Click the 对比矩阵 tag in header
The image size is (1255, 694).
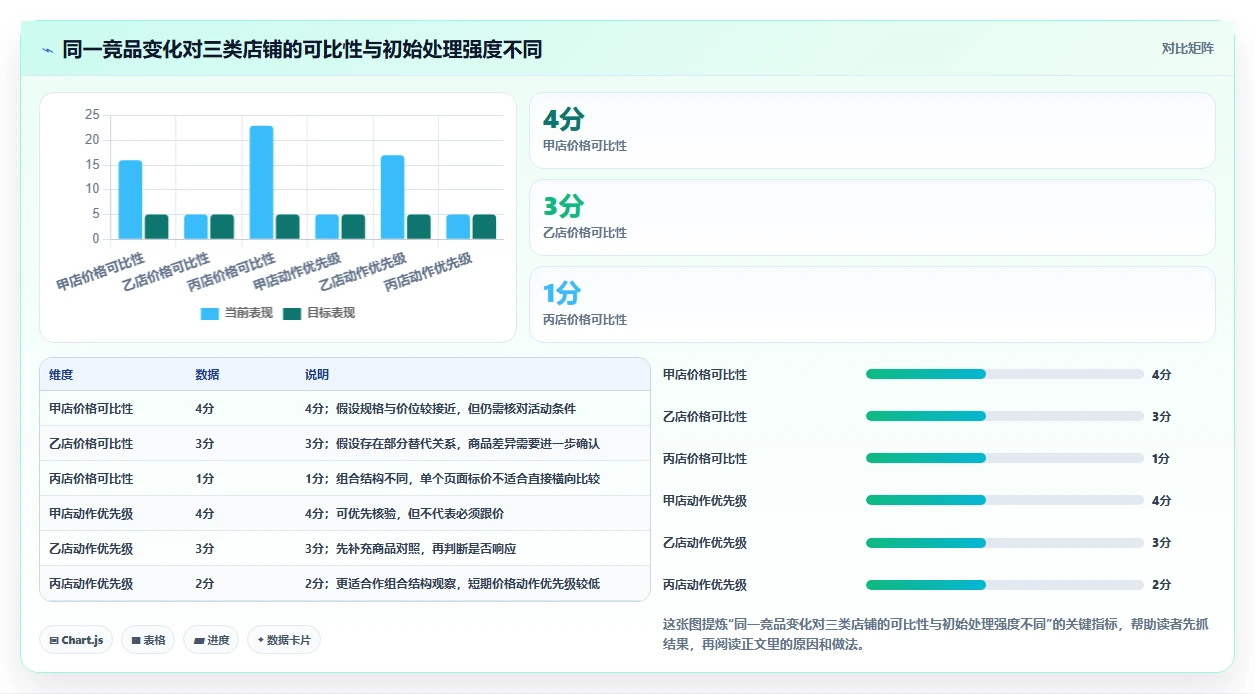[1188, 49]
